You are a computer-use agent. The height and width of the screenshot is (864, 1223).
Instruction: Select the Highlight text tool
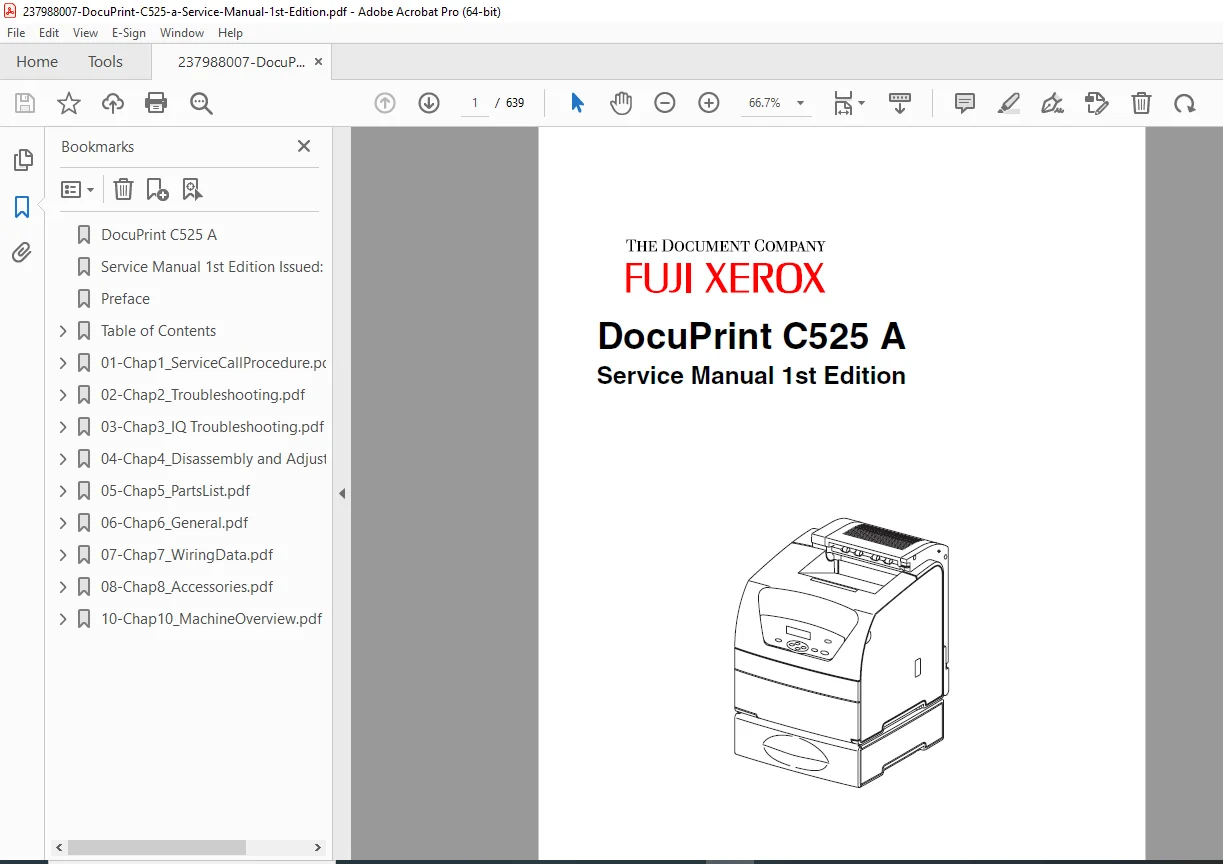pyautogui.click(x=1009, y=103)
